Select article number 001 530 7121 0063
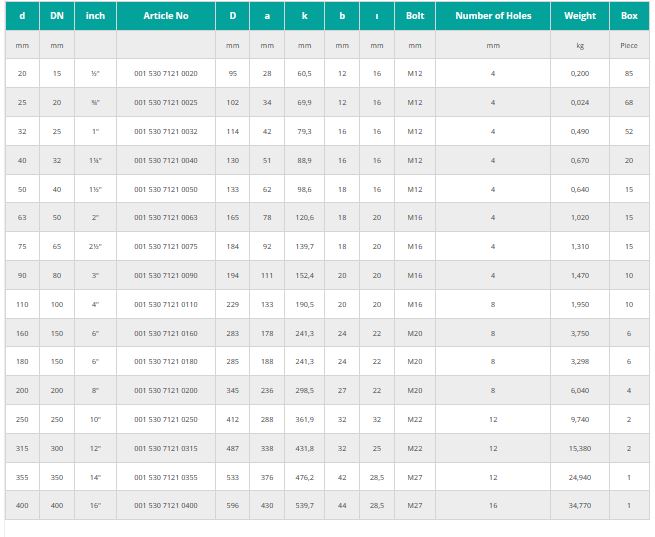The height and width of the screenshot is (537, 655). 165,189
